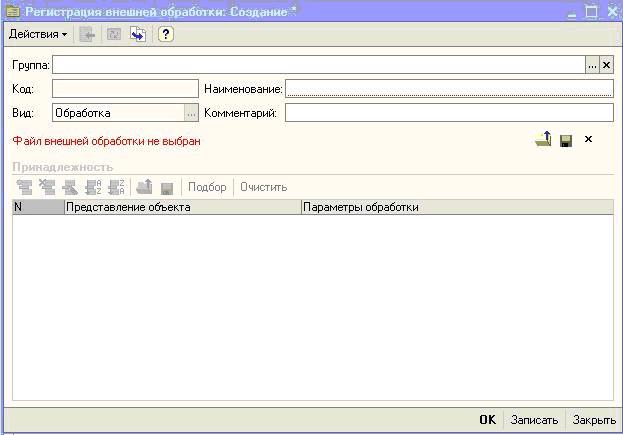Image resolution: width=623 pixels, height=435 pixels.
Task: Click Очистить in the table toolbar
Action: [x=263, y=187]
